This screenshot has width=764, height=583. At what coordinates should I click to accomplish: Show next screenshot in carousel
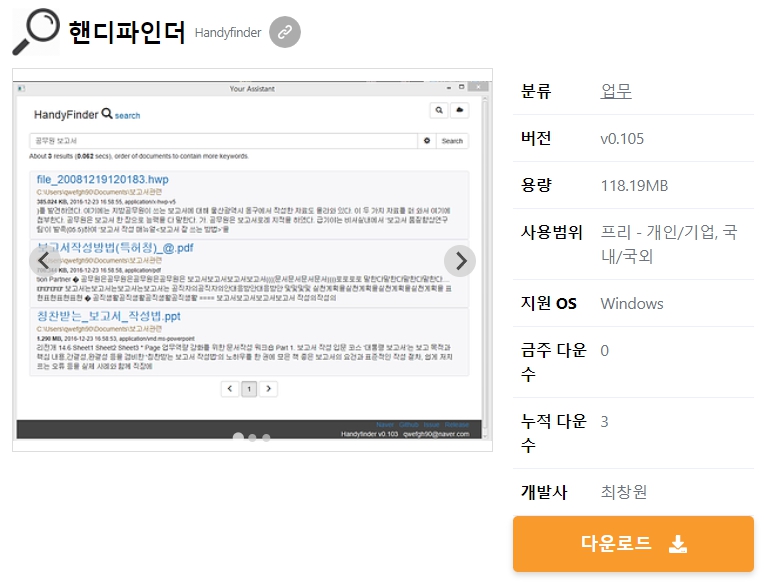click(x=460, y=261)
